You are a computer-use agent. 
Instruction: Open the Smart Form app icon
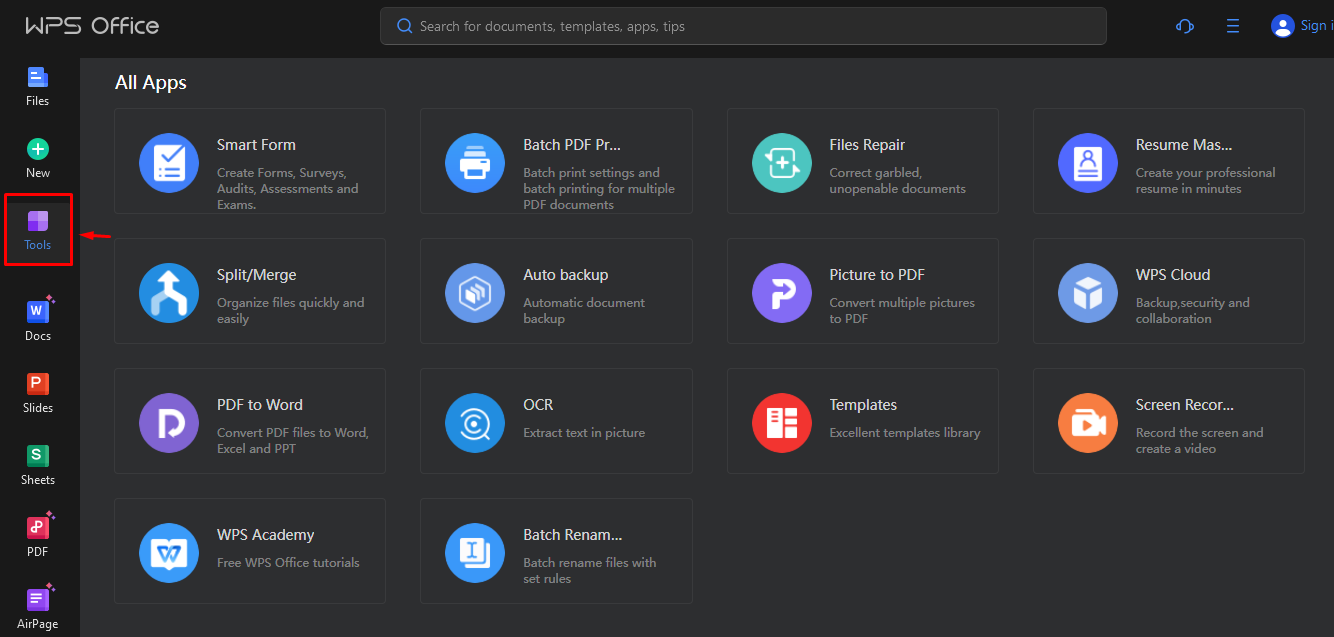point(169,162)
